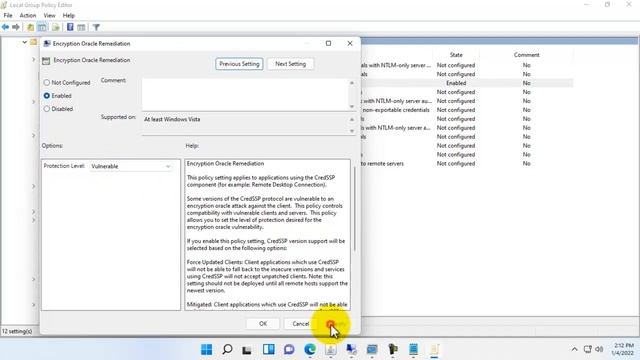The width and height of the screenshot is (640, 360).
Task: Click the Back arrow in the toolbar
Action: click(5, 27)
